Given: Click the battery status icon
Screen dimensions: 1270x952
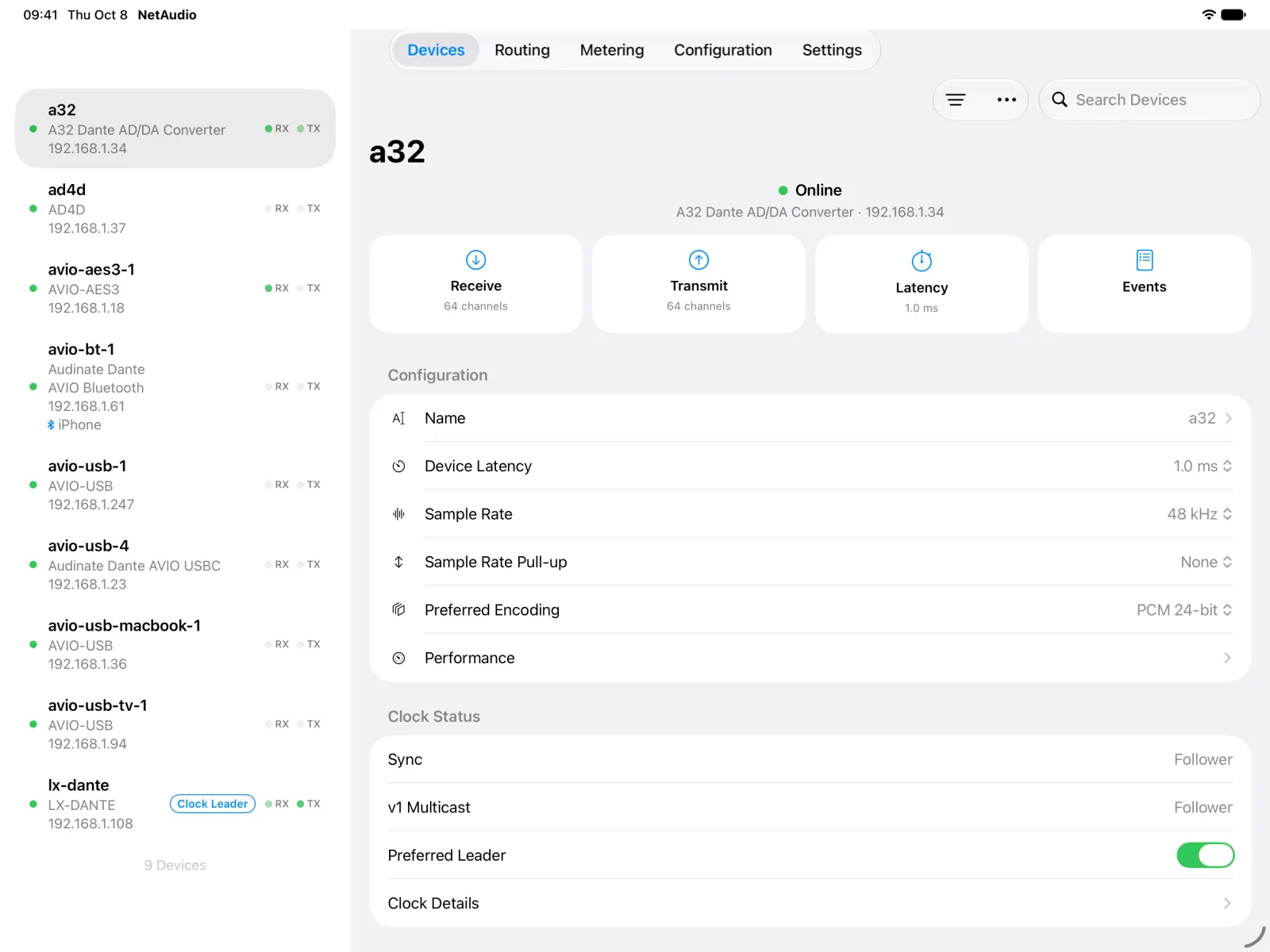Looking at the screenshot, I should (x=1233, y=14).
